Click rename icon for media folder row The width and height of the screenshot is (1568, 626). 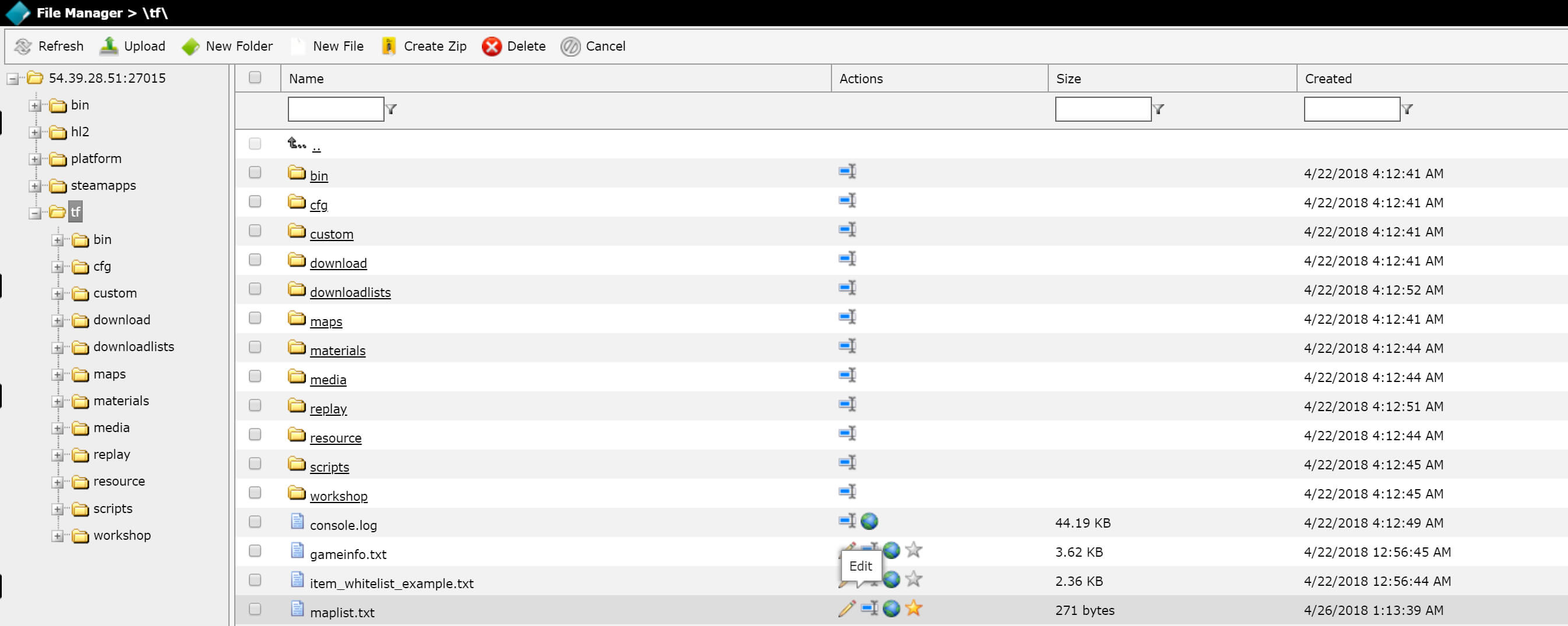tap(847, 376)
